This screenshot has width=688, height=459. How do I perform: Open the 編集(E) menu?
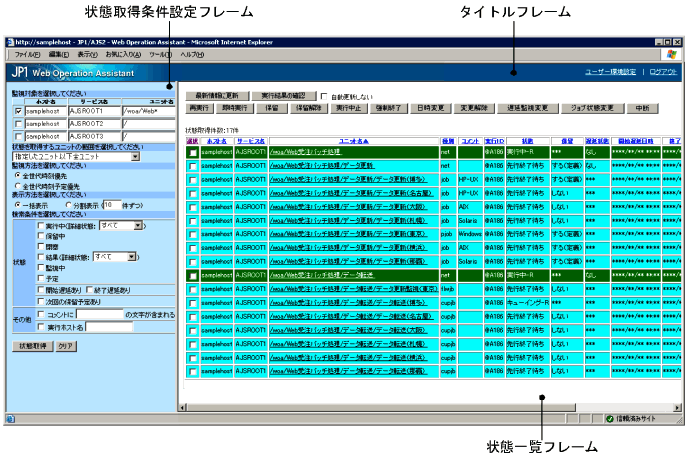58,54
